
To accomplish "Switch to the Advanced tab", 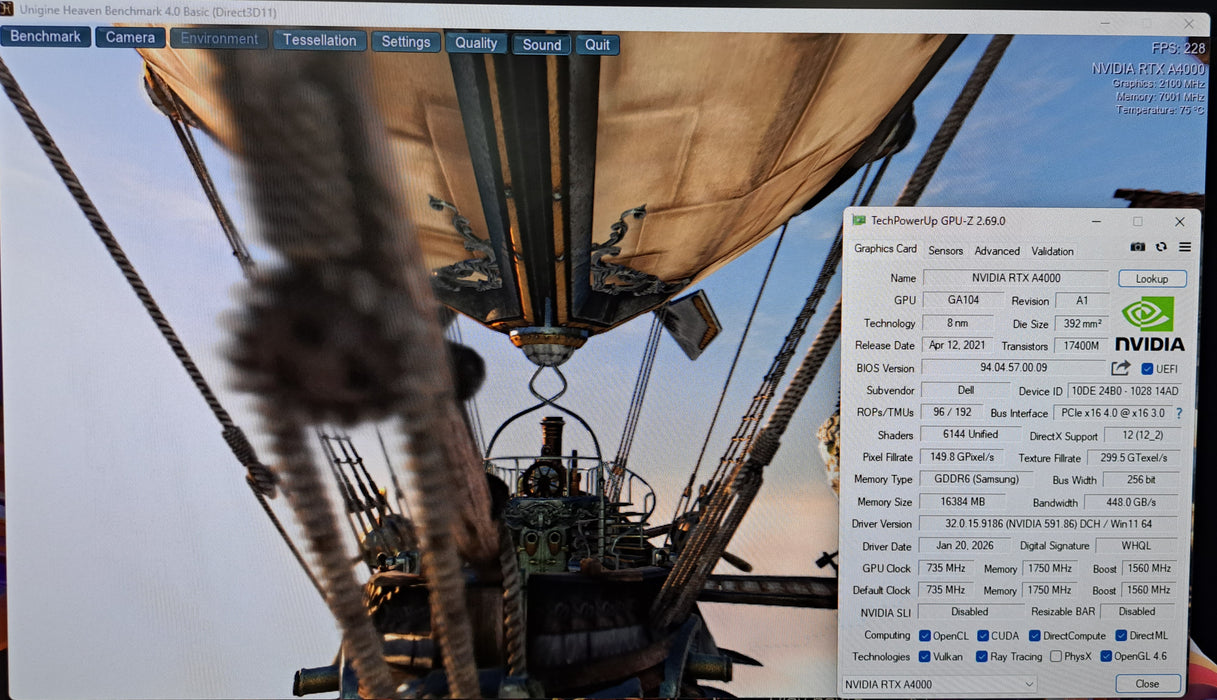I will 997,251.
